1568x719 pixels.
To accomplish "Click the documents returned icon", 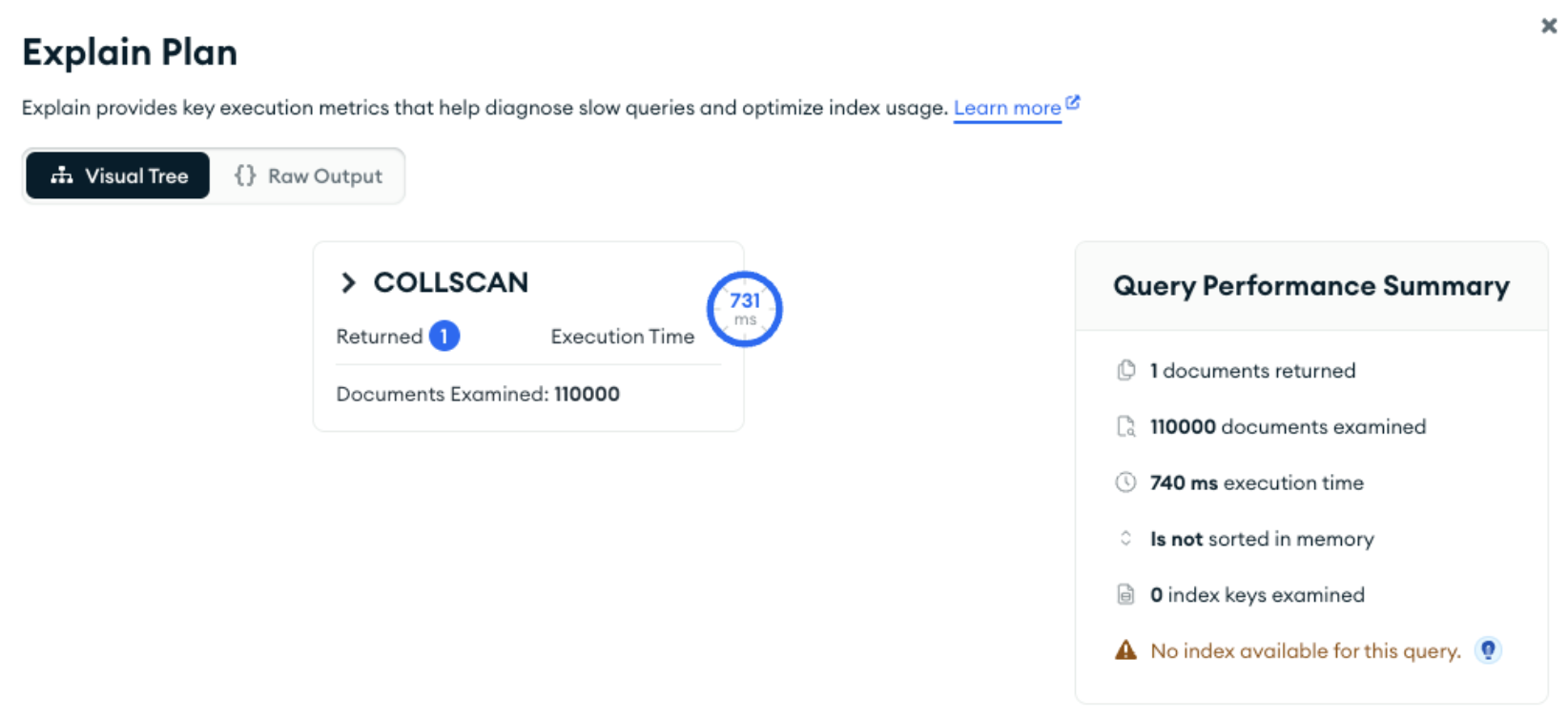I will click(x=1125, y=370).
